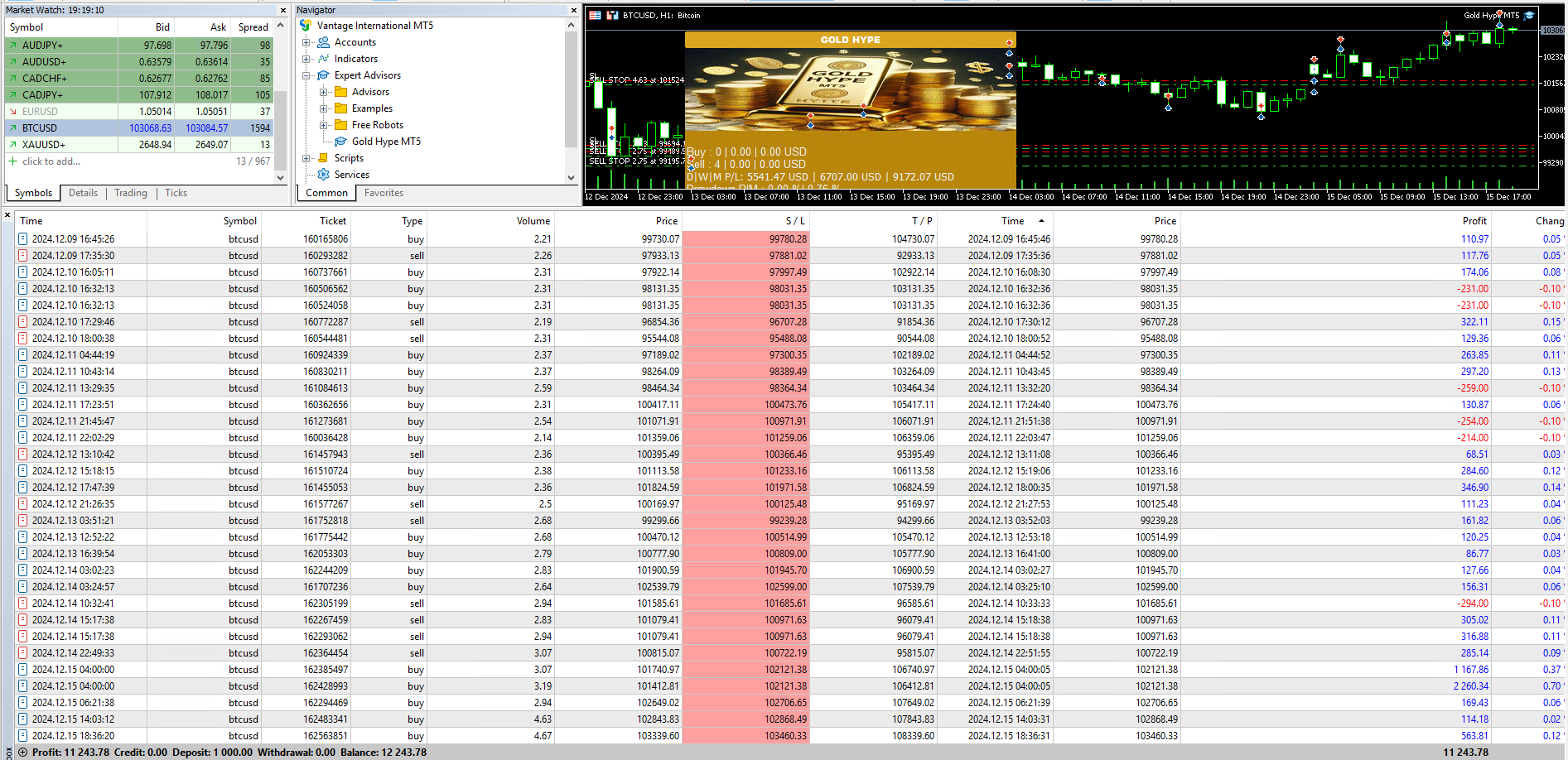Image resolution: width=1568 pixels, height=760 pixels.
Task: Select the CADCHF+ symbol row
Action: click(139, 79)
